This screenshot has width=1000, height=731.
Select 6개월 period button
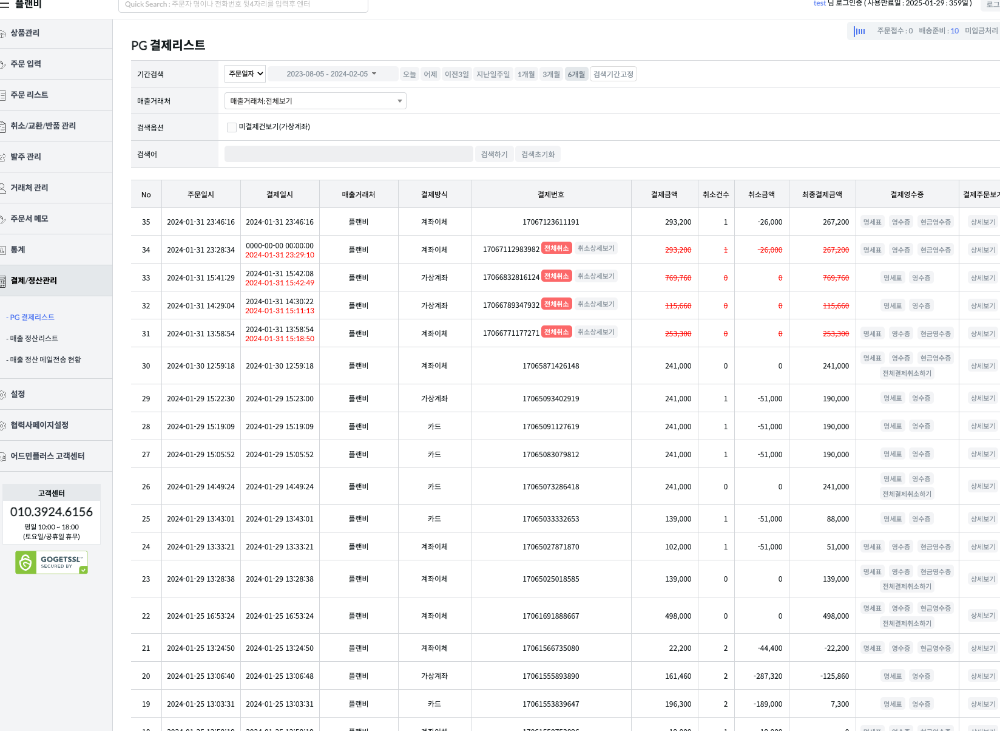(576, 75)
